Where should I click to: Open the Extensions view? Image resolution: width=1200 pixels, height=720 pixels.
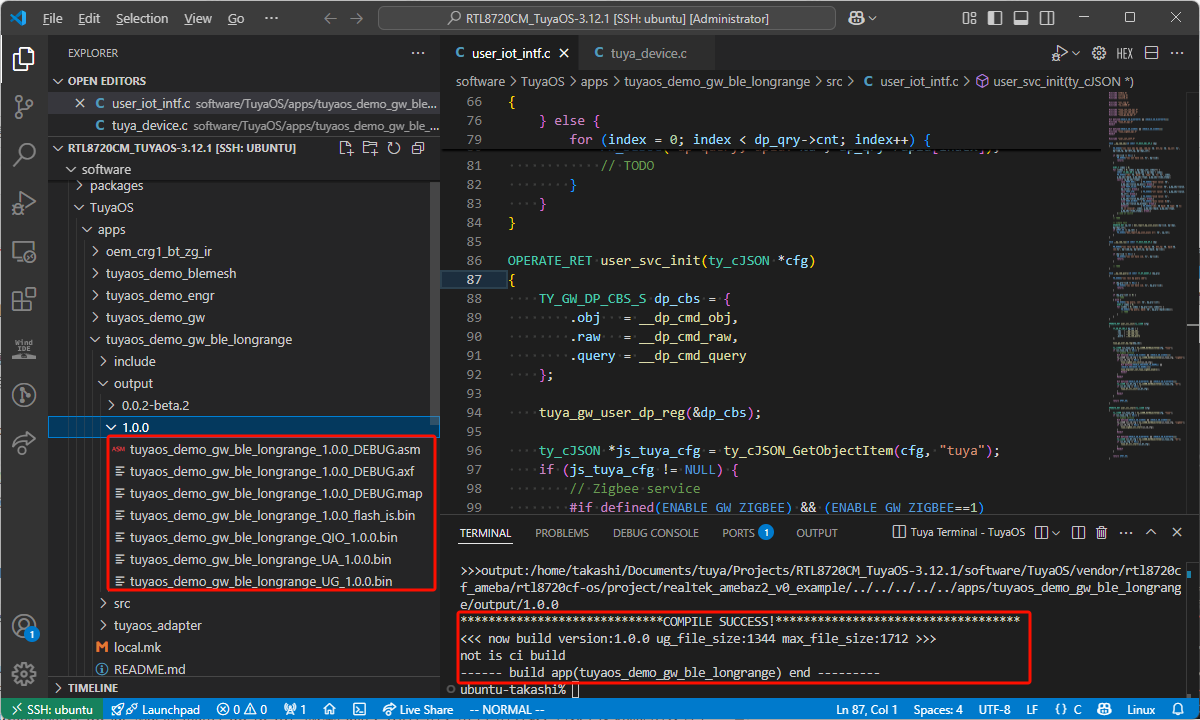[23, 299]
